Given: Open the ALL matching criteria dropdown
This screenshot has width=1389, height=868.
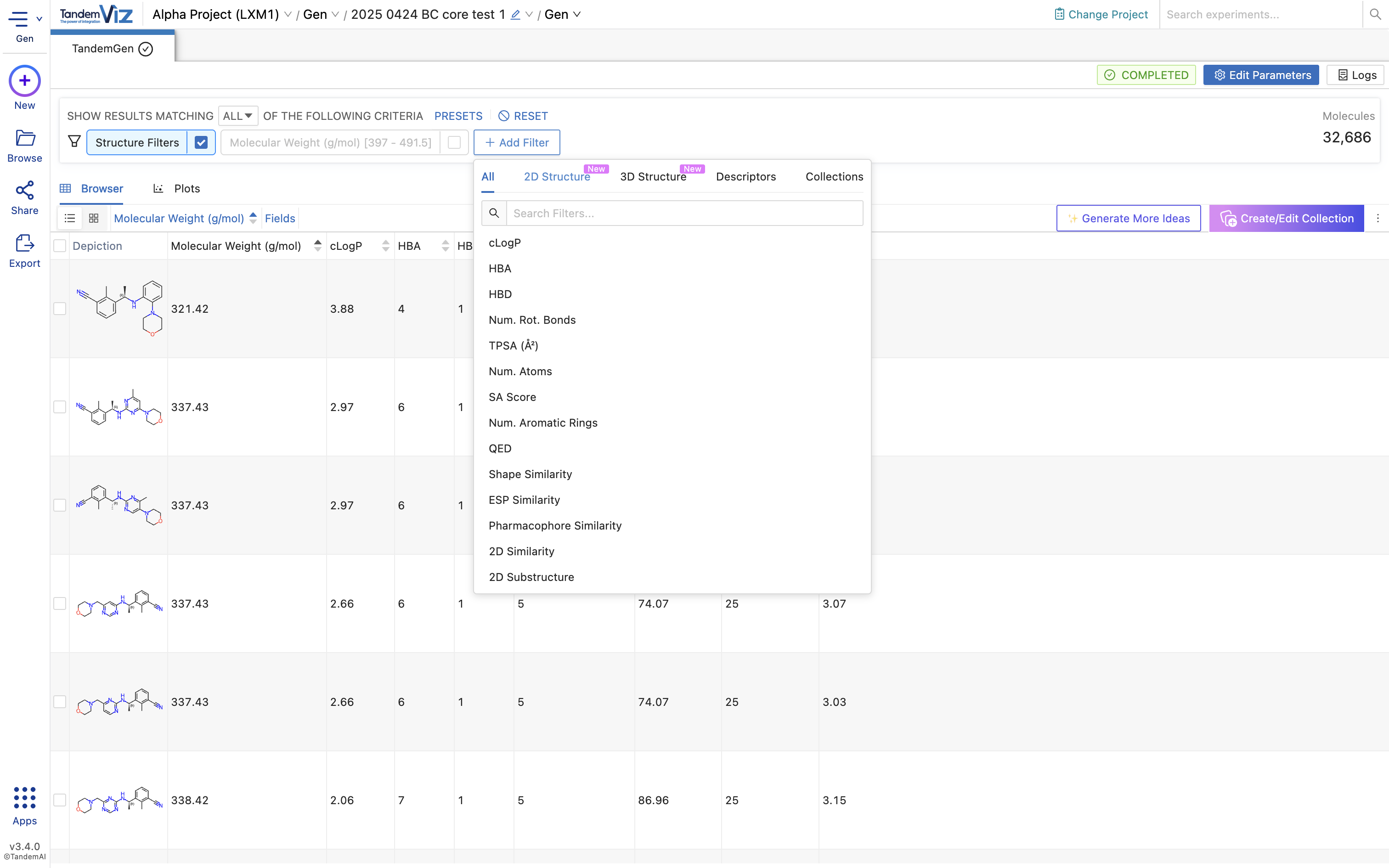Looking at the screenshot, I should [237, 115].
